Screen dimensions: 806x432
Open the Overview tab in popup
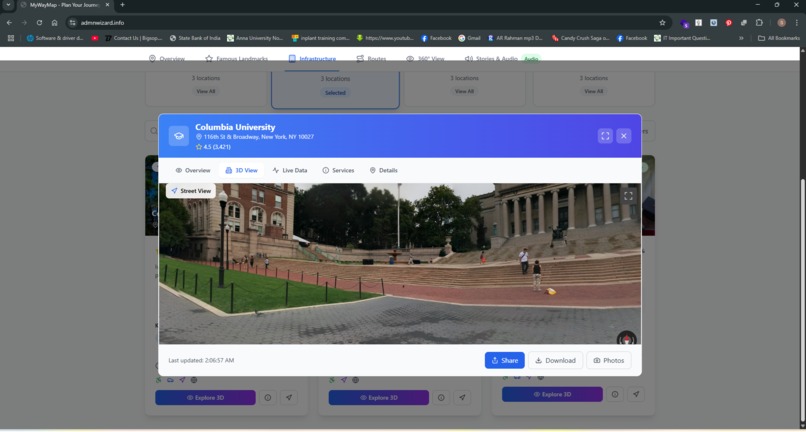click(x=193, y=170)
